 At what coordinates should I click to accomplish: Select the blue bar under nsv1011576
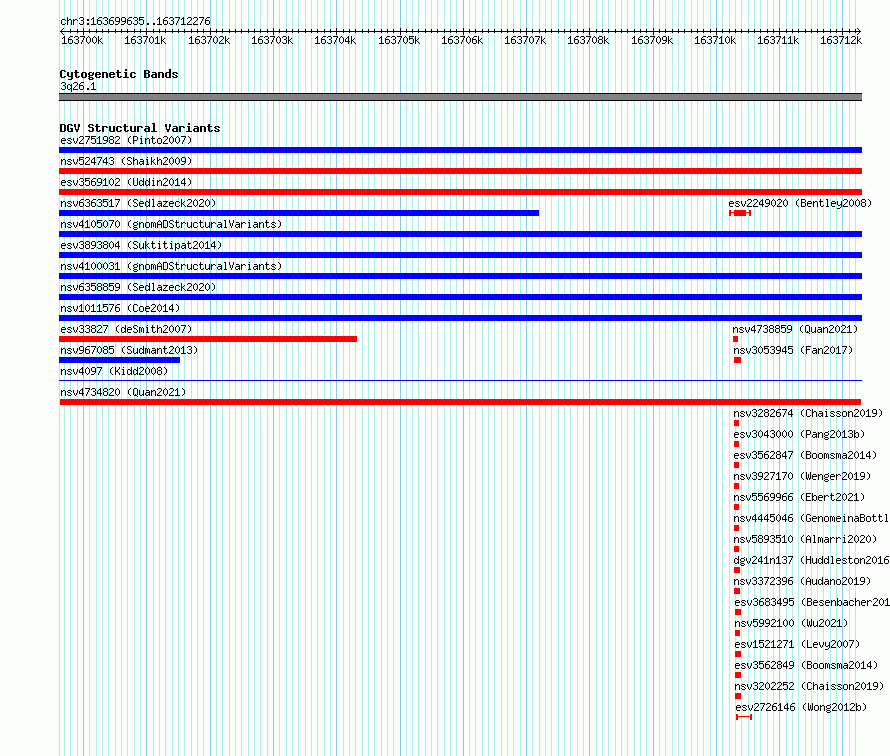click(460, 318)
